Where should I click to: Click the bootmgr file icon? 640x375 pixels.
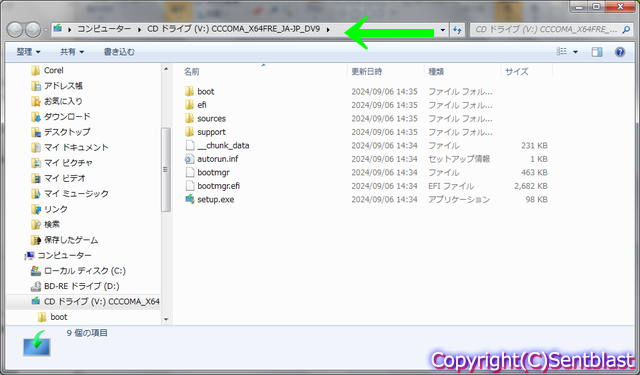(x=189, y=172)
